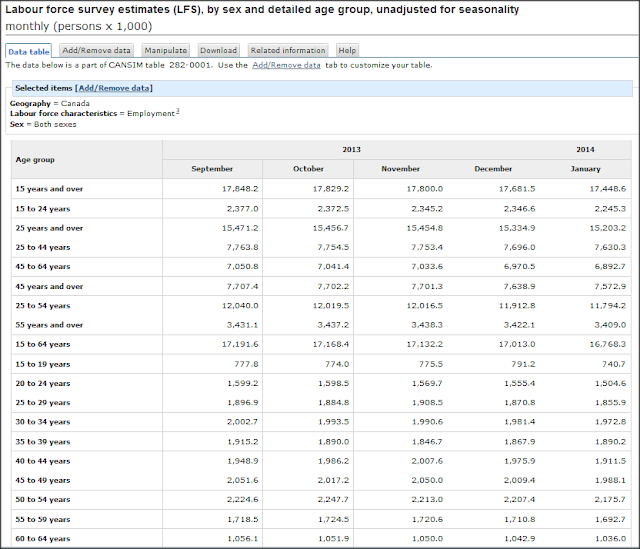Screen dimensions: 640x549
Task: Click the Labour force survey estimates title
Action: (262, 9)
